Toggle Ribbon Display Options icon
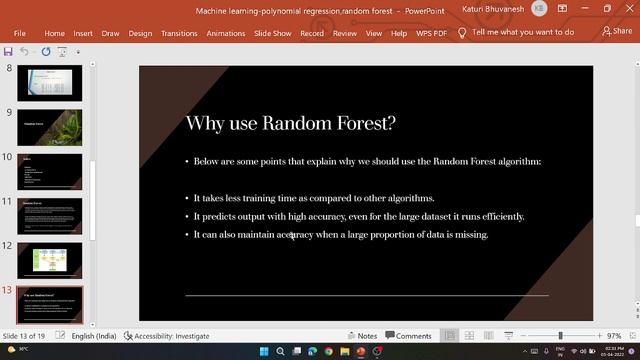The image size is (640, 360). tap(562, 8)
